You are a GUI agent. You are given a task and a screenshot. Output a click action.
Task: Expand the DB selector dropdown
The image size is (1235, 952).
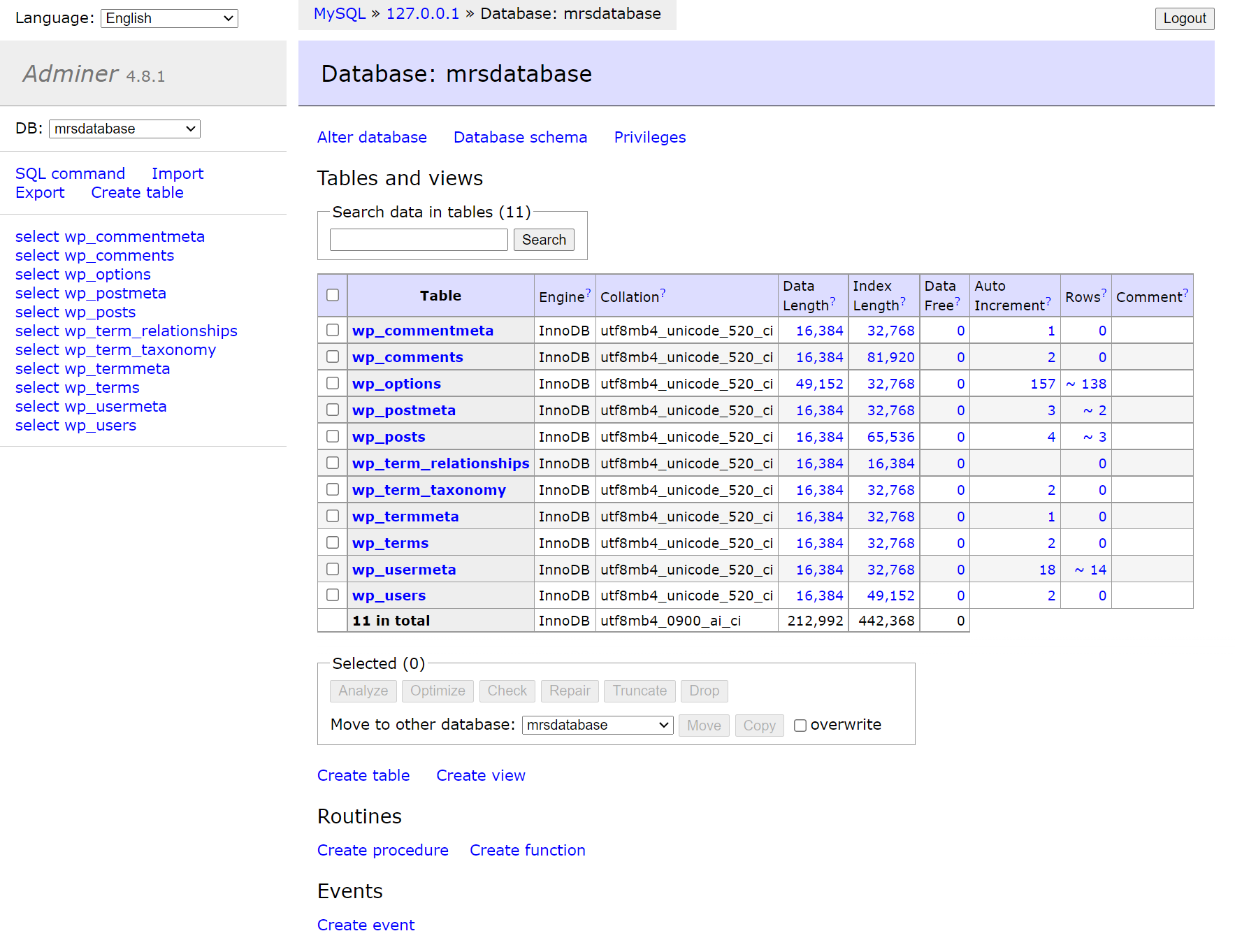(x=124, y=129)
